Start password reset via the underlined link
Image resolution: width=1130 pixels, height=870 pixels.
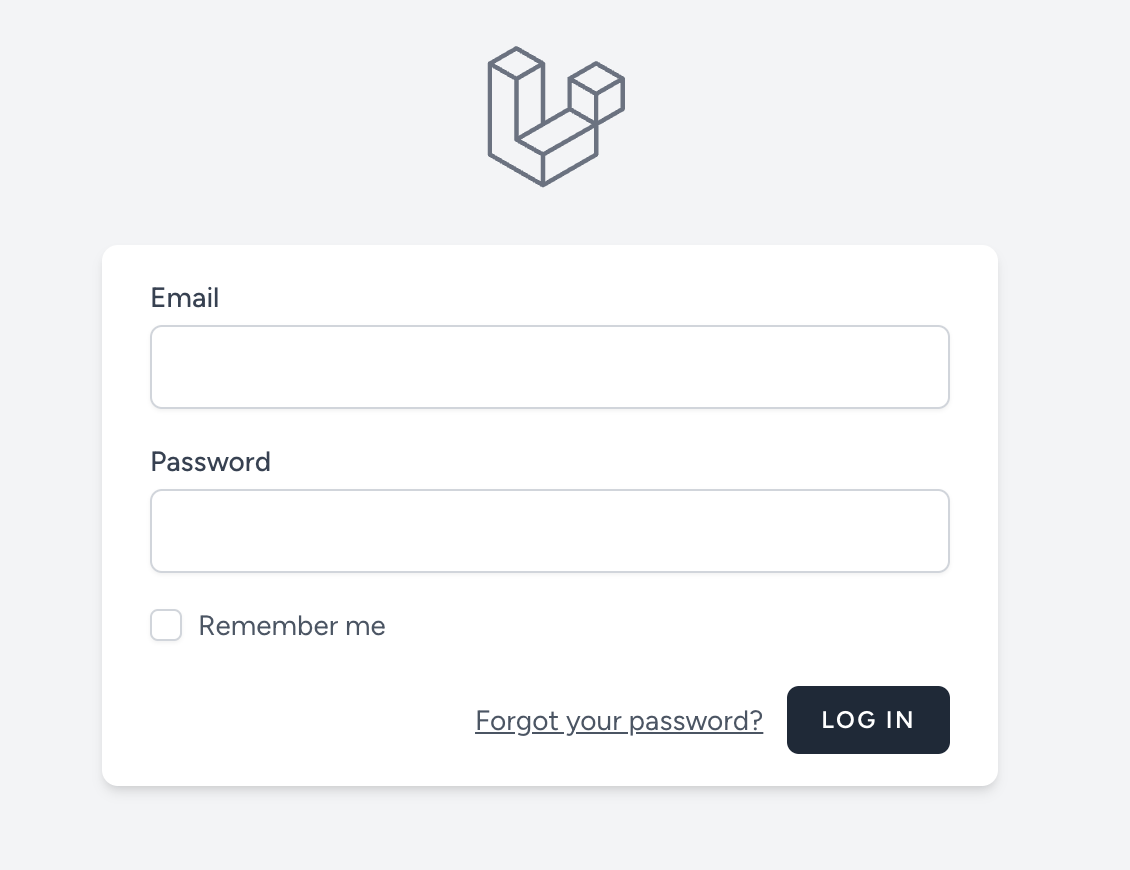tap(619, 720)
